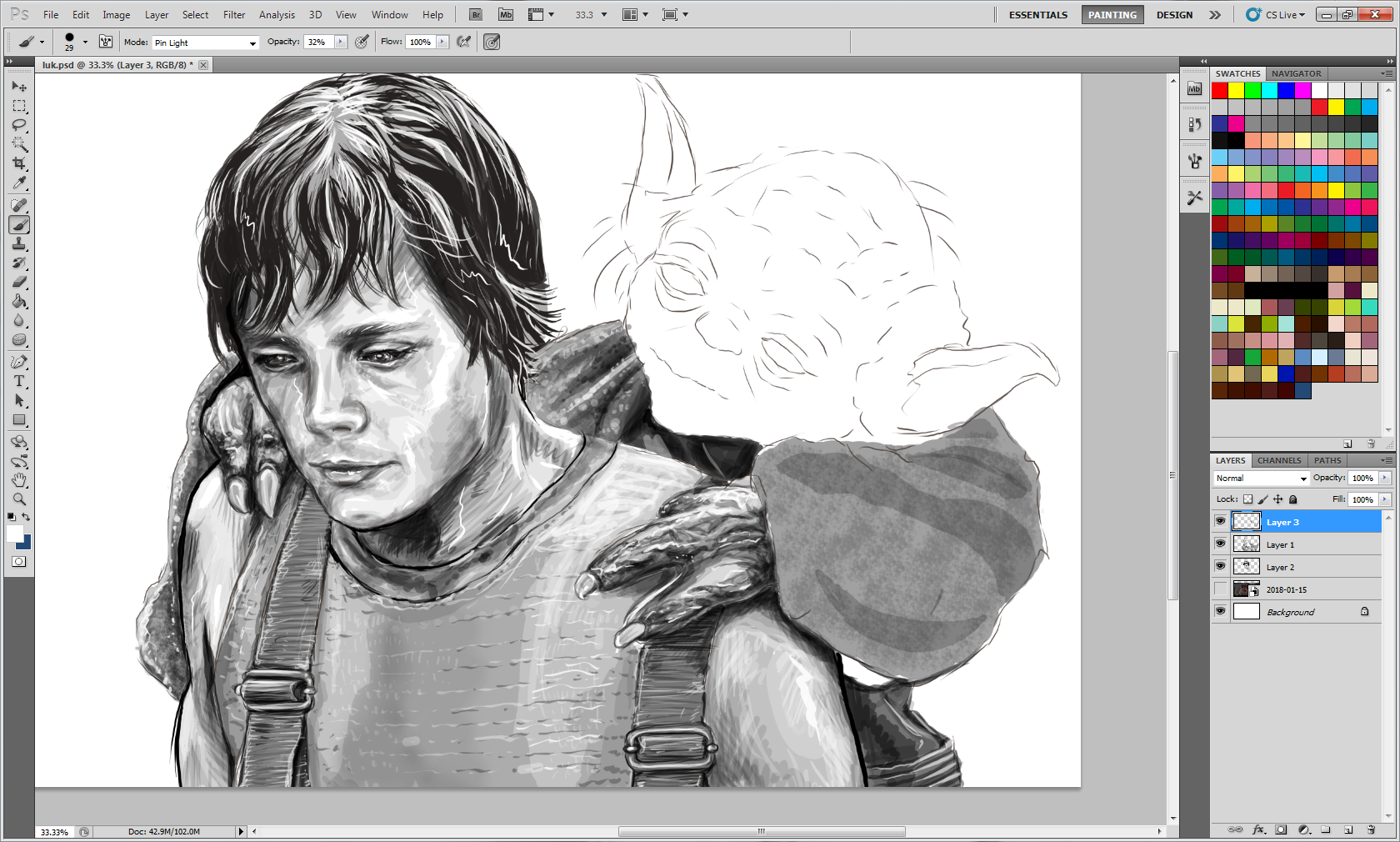Viewport: 1400px width, 842px height.
Task: Select the Rectangle shape tool
Action: [x=19, y=419]
